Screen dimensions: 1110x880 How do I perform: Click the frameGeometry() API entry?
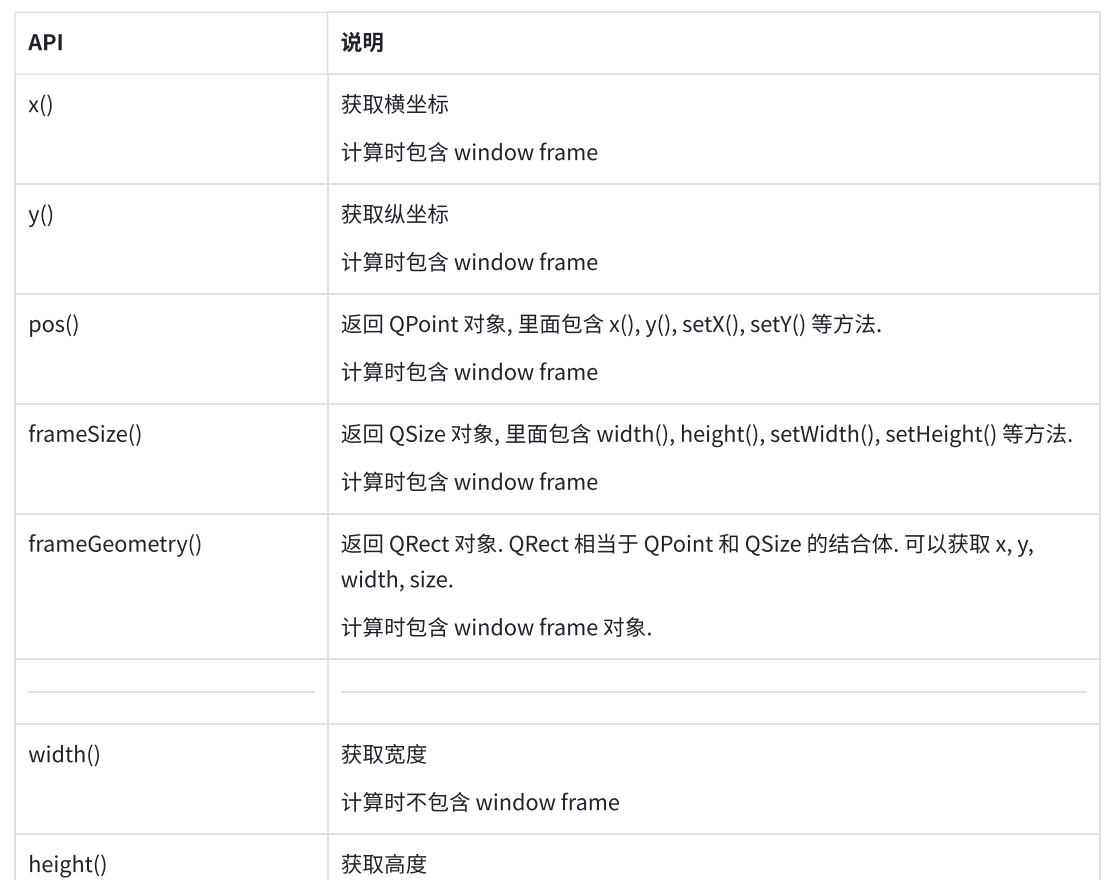tap(115, 544)
